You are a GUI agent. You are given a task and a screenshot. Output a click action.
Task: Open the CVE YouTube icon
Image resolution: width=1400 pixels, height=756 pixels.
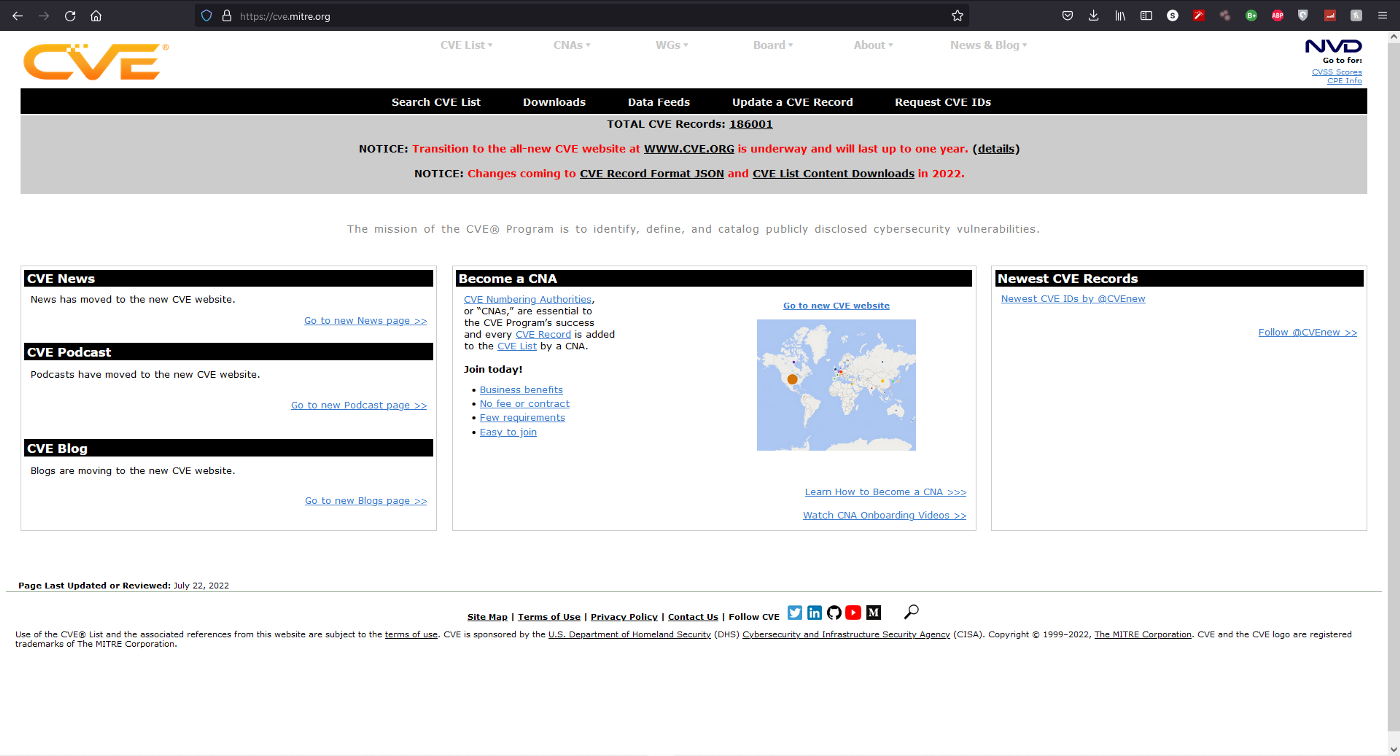(853, 613)
